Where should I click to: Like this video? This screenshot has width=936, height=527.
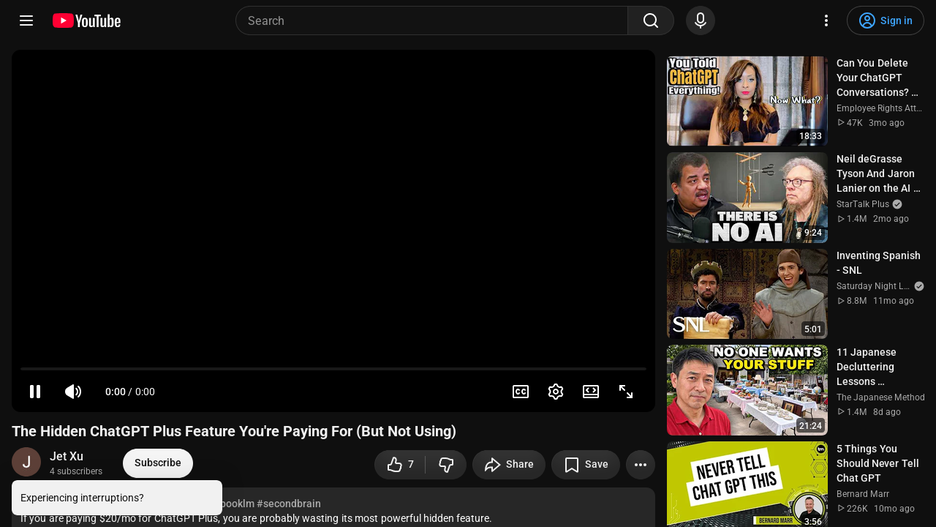click(400, 464)
